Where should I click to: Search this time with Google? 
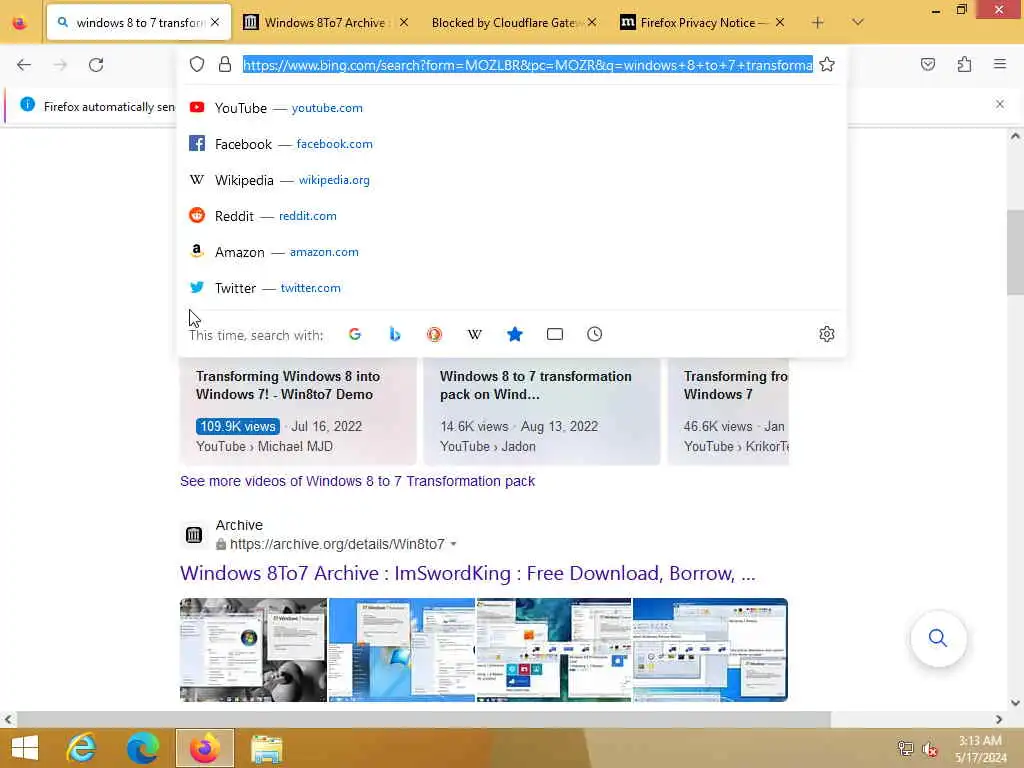pyautogui.click(x=355, y=334)
